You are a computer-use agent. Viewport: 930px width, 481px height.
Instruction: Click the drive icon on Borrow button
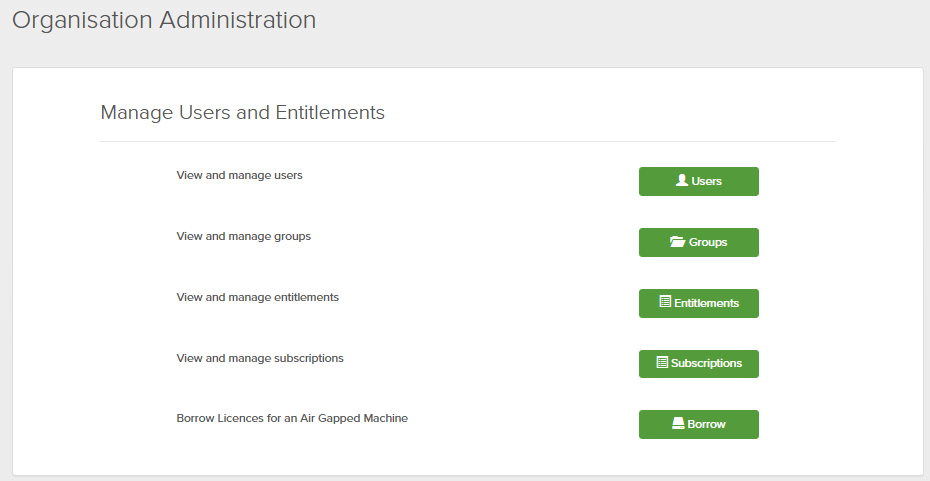[x=678, y=424]
